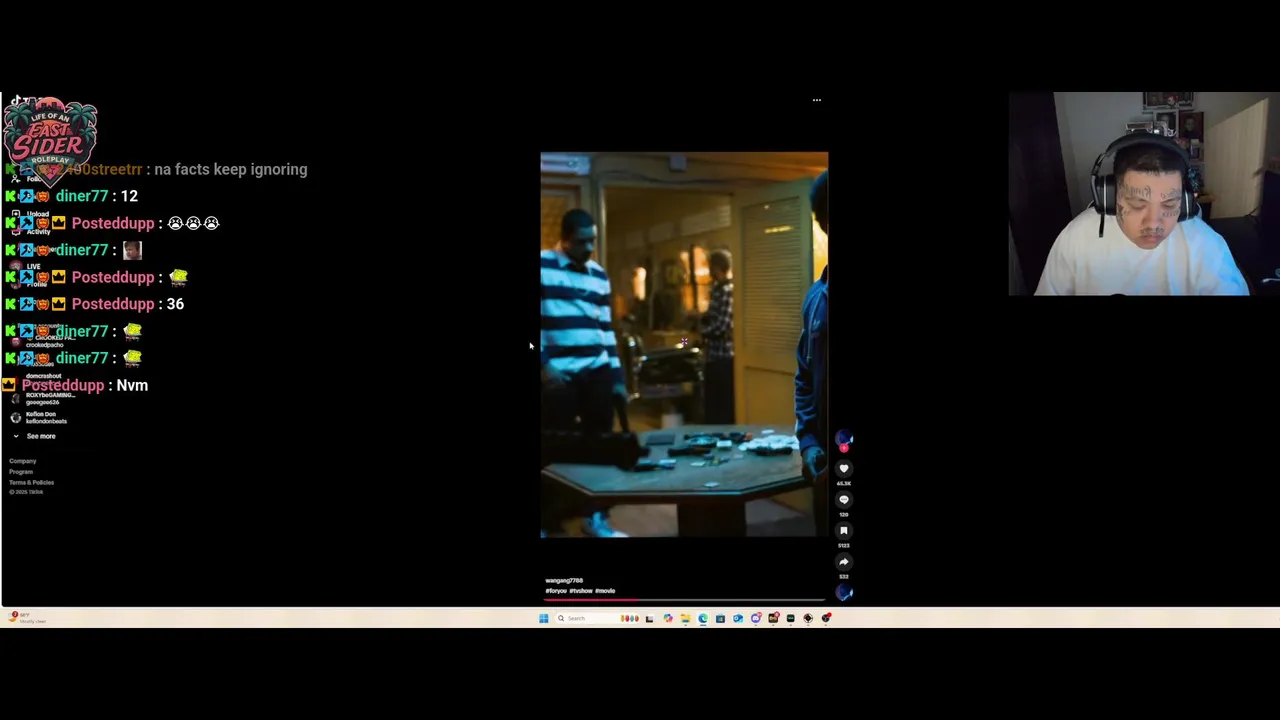Click the TikTok video player area
The image size is (1280, 720).
tap(684, 344)
